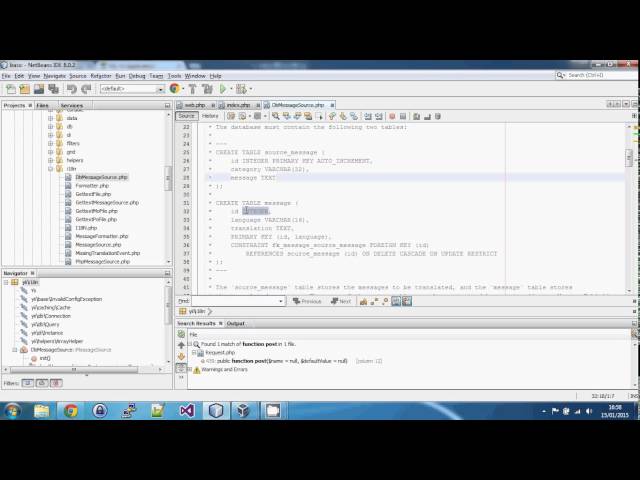Image resolution: width=640 pixels, height=480 pixels.
Task: Click the Shift Line Left editor icon
Action: (x=368, y=116)
